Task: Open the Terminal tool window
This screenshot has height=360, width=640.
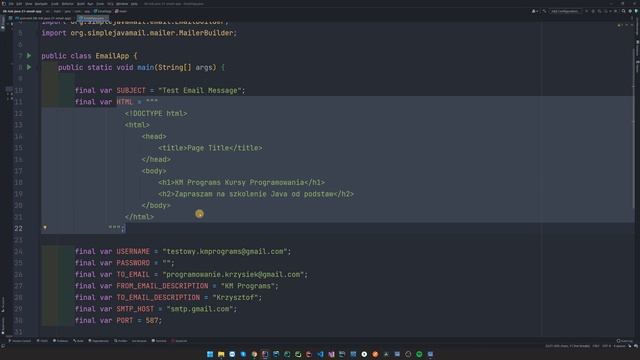Action: click(159, 341)
